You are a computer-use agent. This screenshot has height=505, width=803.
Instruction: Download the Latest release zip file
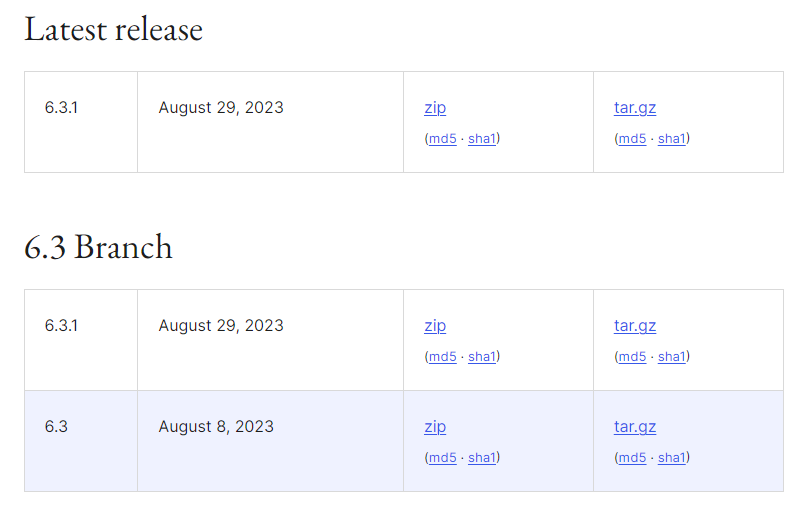435,108
